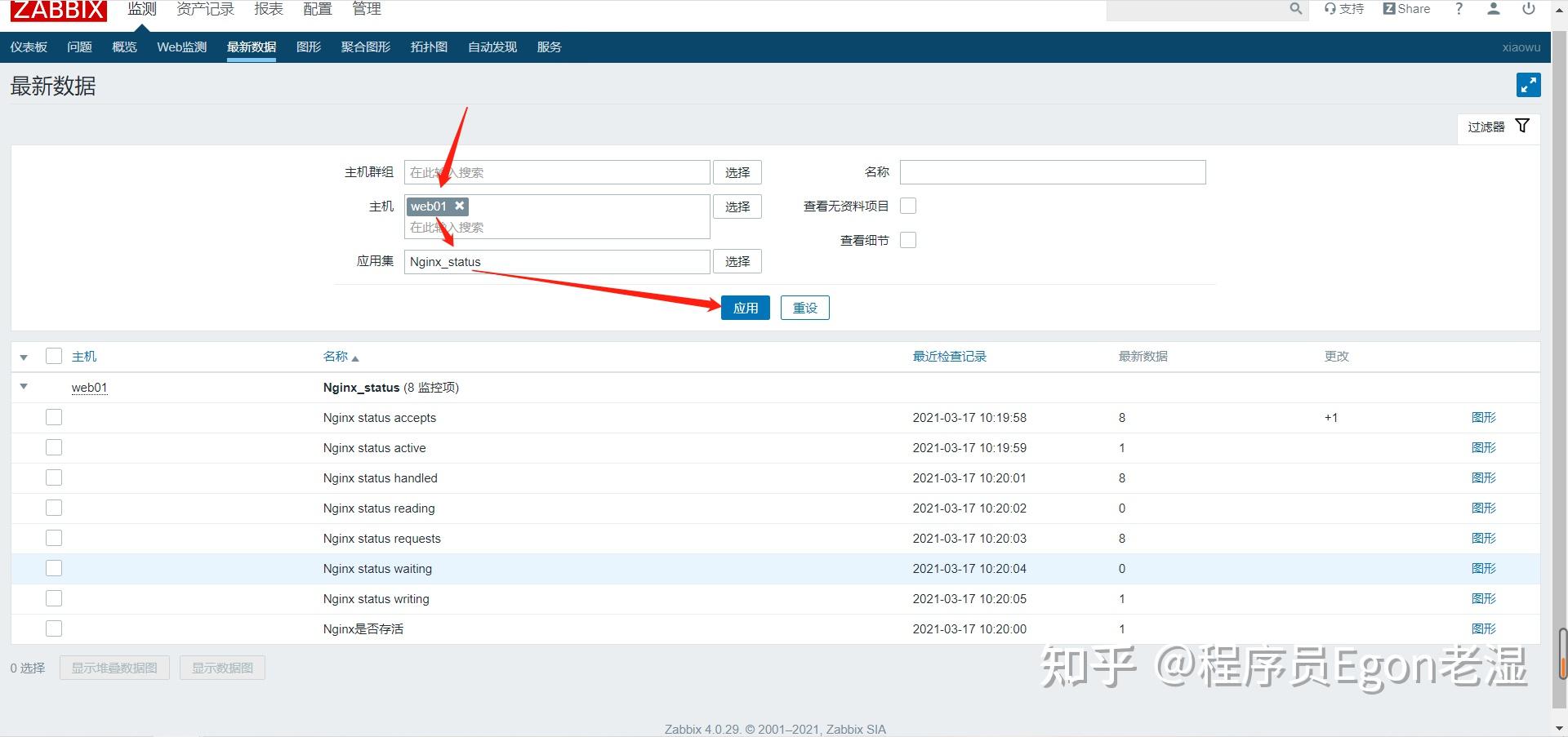The height and width of the screenshot is (737, 1568).
Task: Click xiaowu username text
Action: click(x=1521, y=47)
